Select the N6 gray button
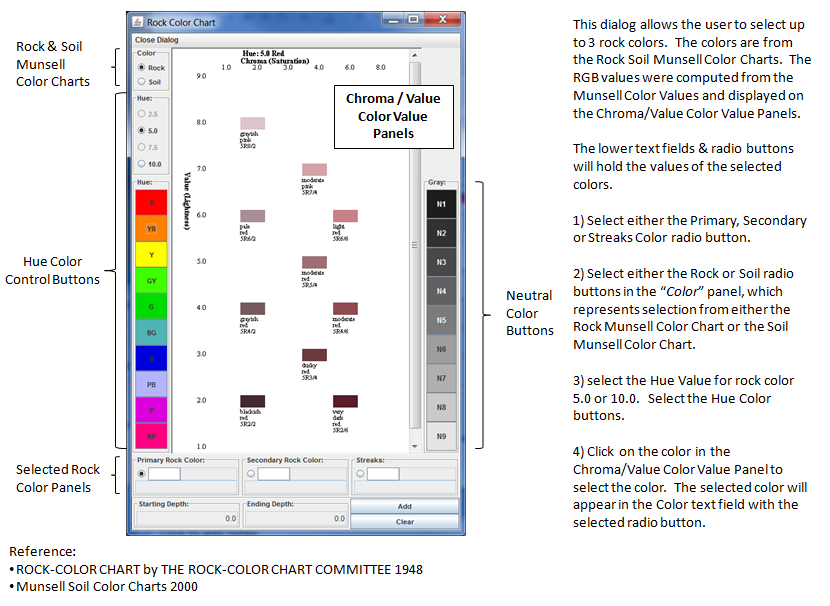 [x=441, y=349]
